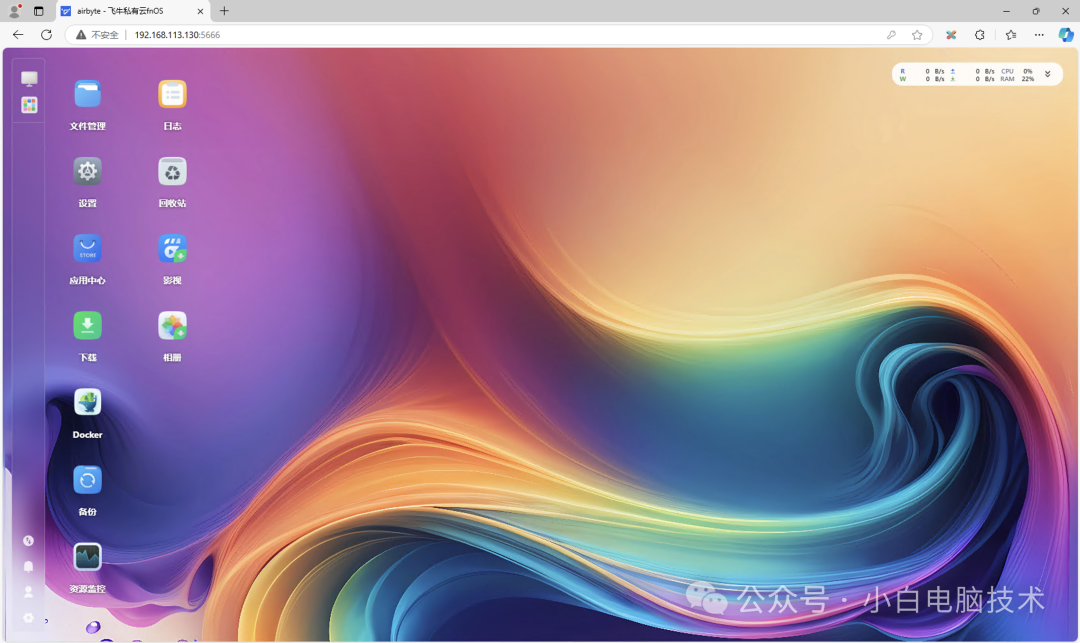Open saved passwords key icon
This screenshot has height=643, width=1080.
click(x=891, y=34)
